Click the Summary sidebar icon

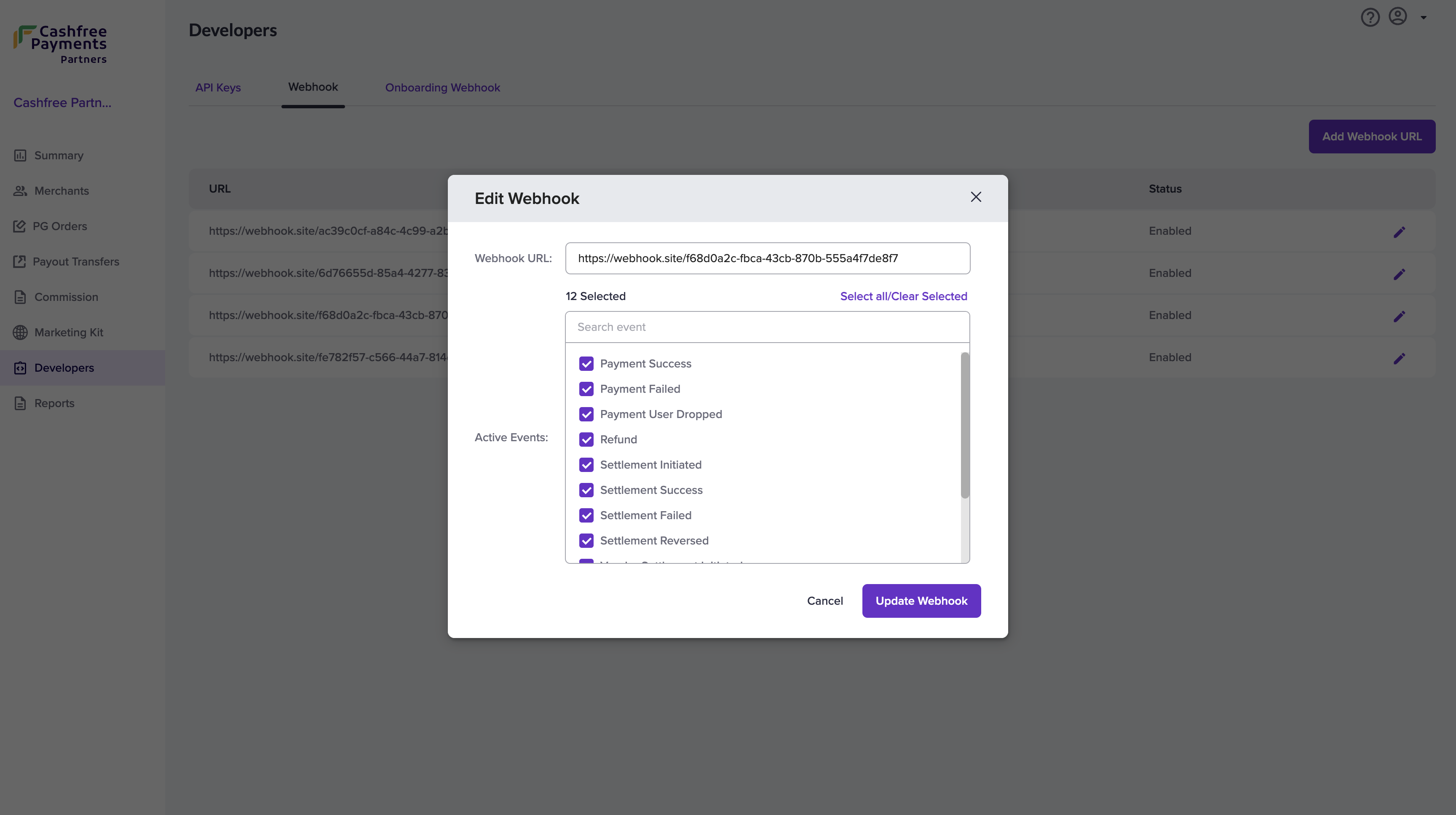20,155
